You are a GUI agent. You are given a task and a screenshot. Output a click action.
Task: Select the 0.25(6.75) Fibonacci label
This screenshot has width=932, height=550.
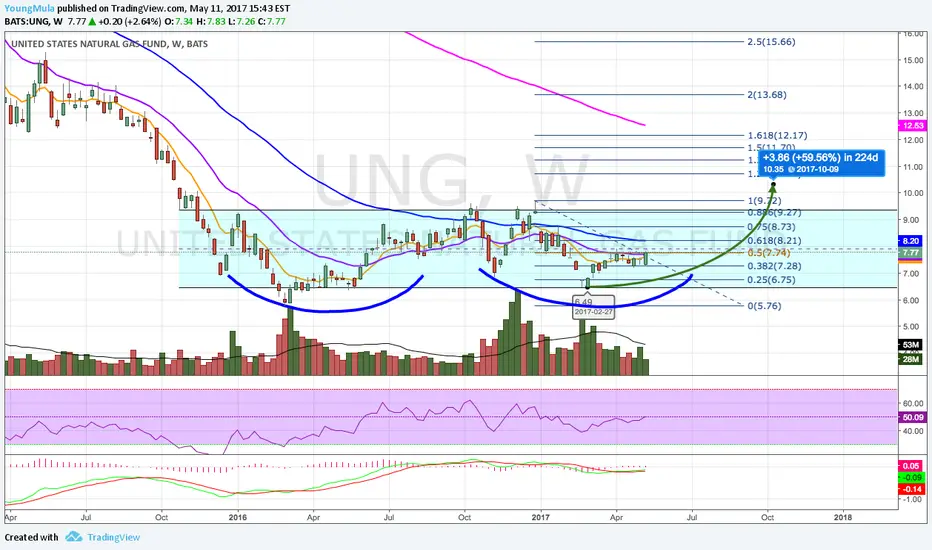point(772,280)
